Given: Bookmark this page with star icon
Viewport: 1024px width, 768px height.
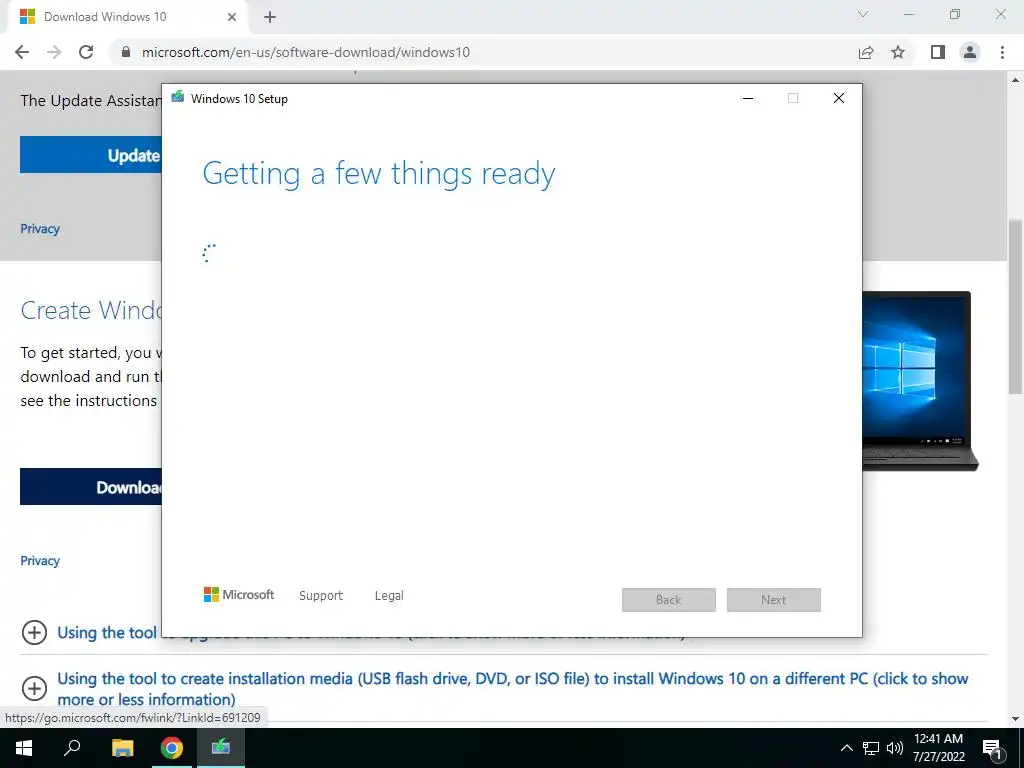Looking at the screenshot, I should [x=898, y=52].
